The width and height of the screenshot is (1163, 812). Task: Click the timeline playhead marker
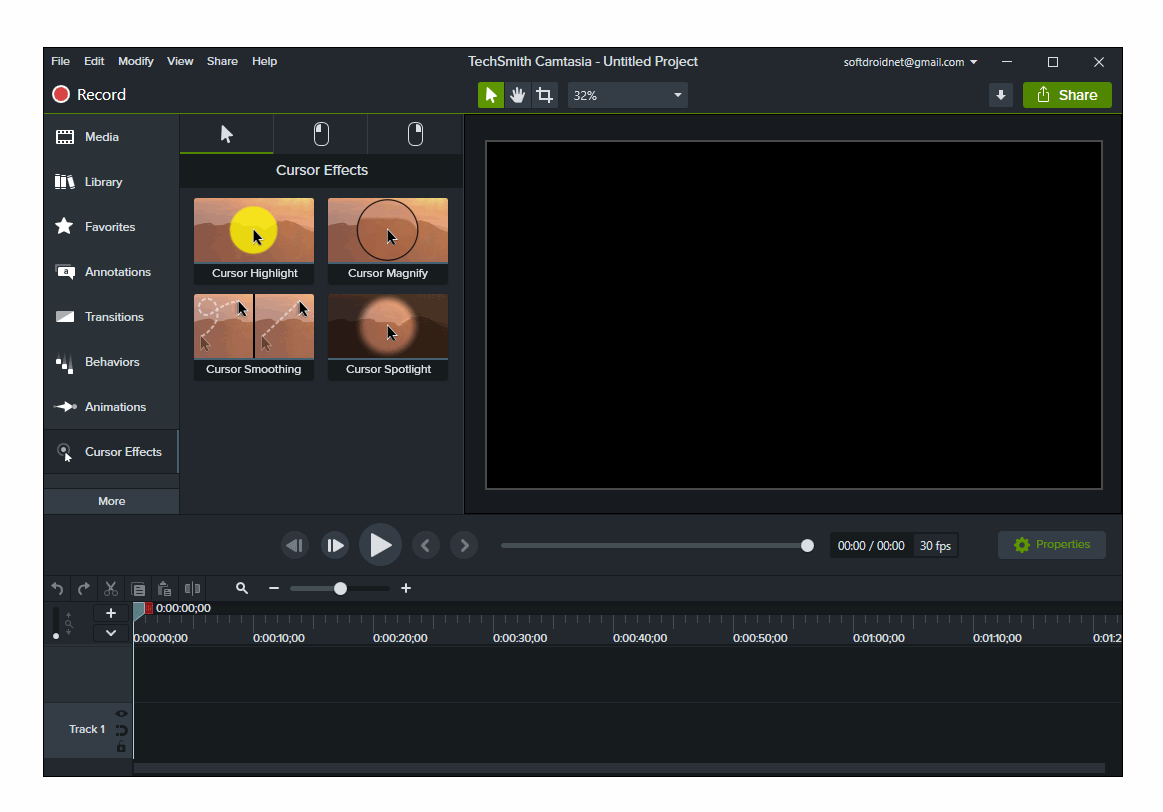(139, 610)
